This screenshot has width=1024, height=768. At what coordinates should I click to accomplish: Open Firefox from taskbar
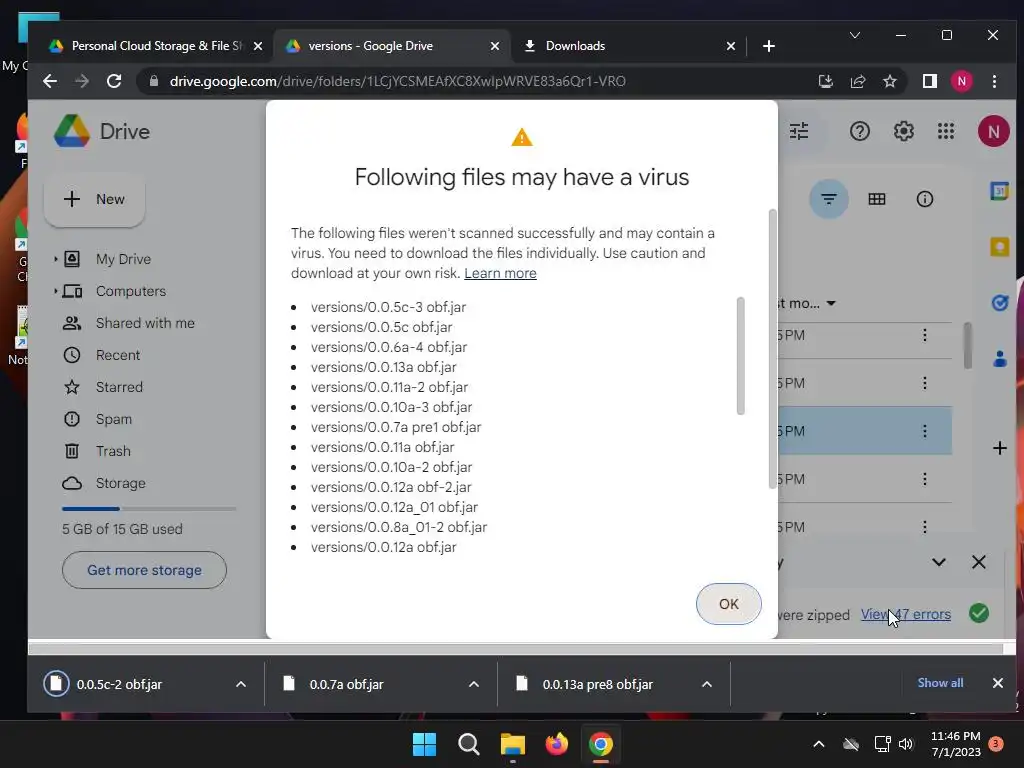556,744
